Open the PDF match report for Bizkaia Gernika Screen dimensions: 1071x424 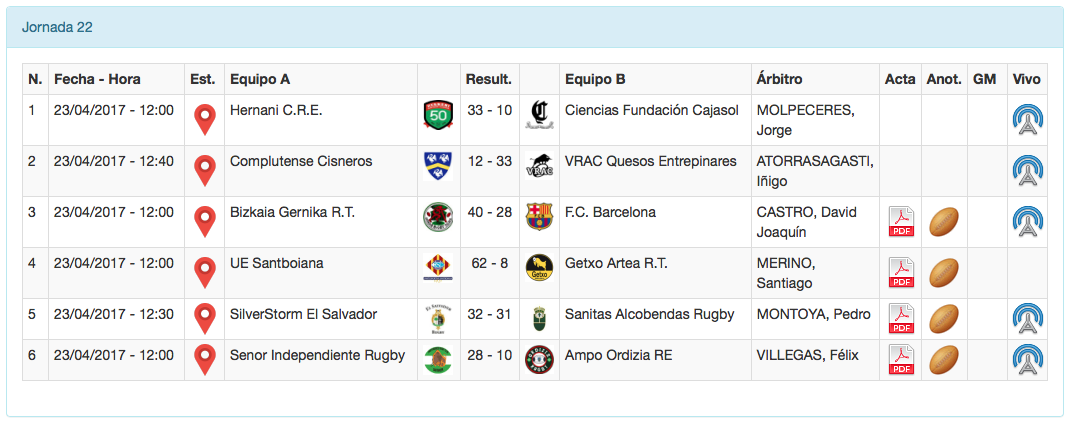point(902,222)
